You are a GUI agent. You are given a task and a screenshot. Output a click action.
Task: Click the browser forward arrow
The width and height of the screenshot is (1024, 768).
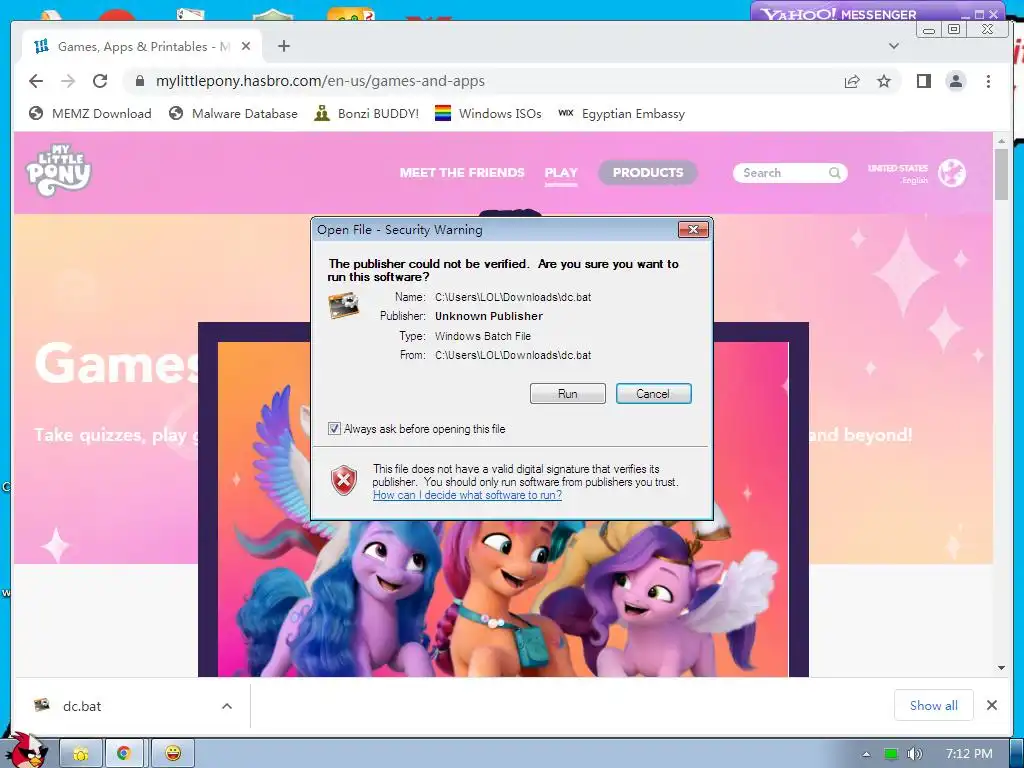pyautogui.click(x=68, y=81)
